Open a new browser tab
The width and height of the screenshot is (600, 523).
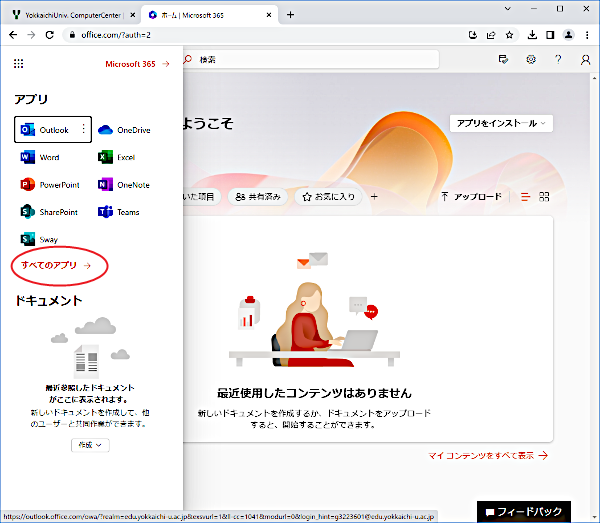tap(290, 15)
